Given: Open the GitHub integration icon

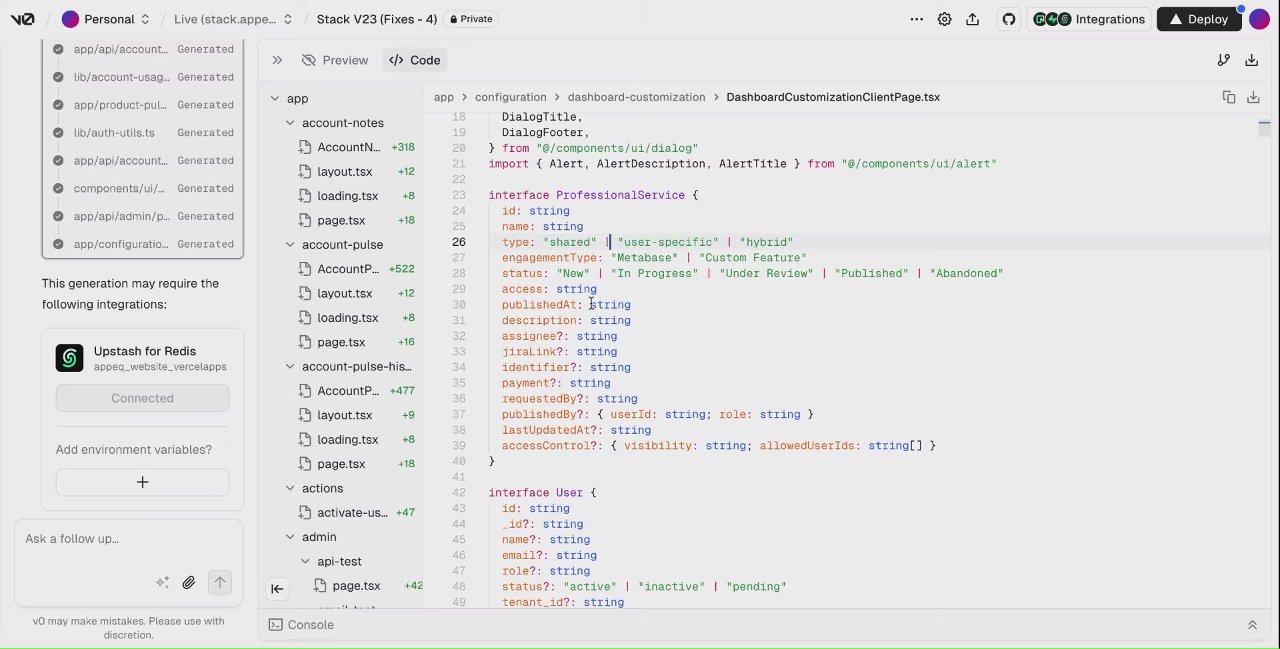Looking at the screenshot, I should [1009, 19].
